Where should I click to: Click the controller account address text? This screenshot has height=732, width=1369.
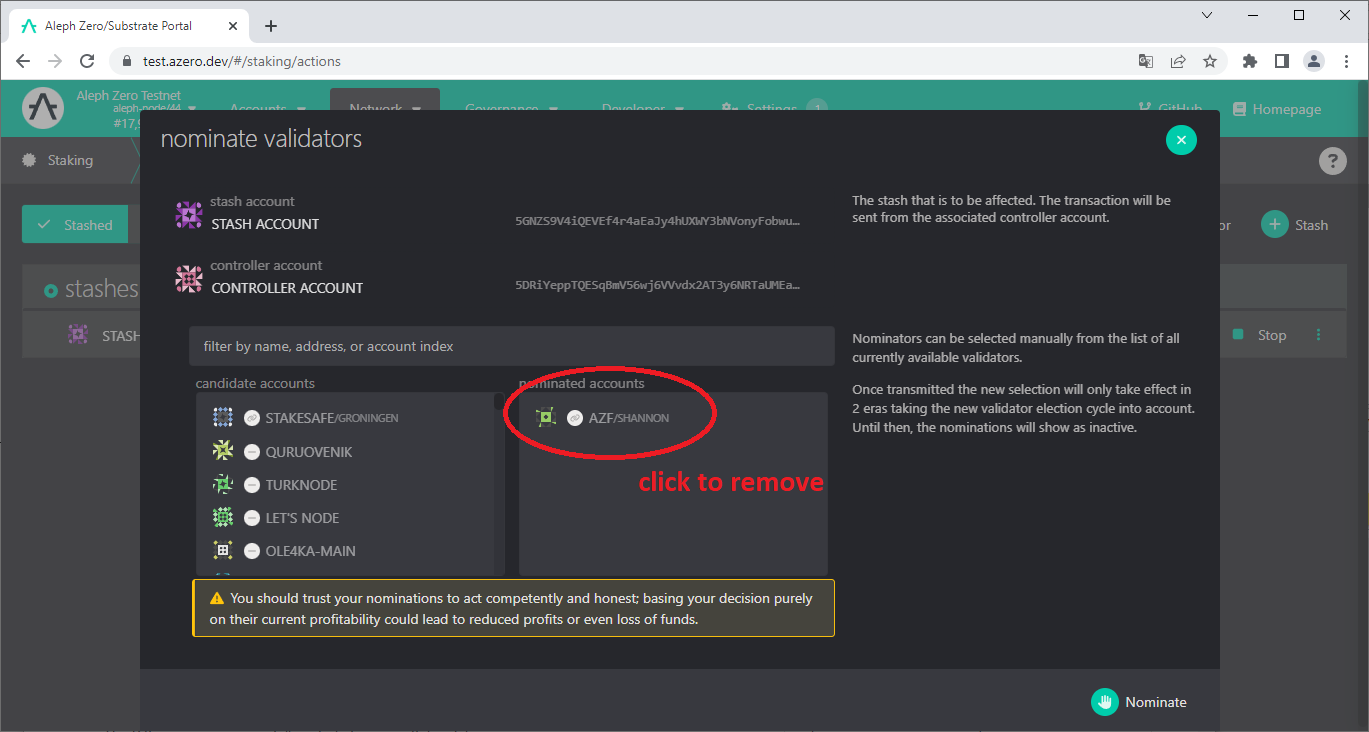pyautogui.click(x=658, y=285)
